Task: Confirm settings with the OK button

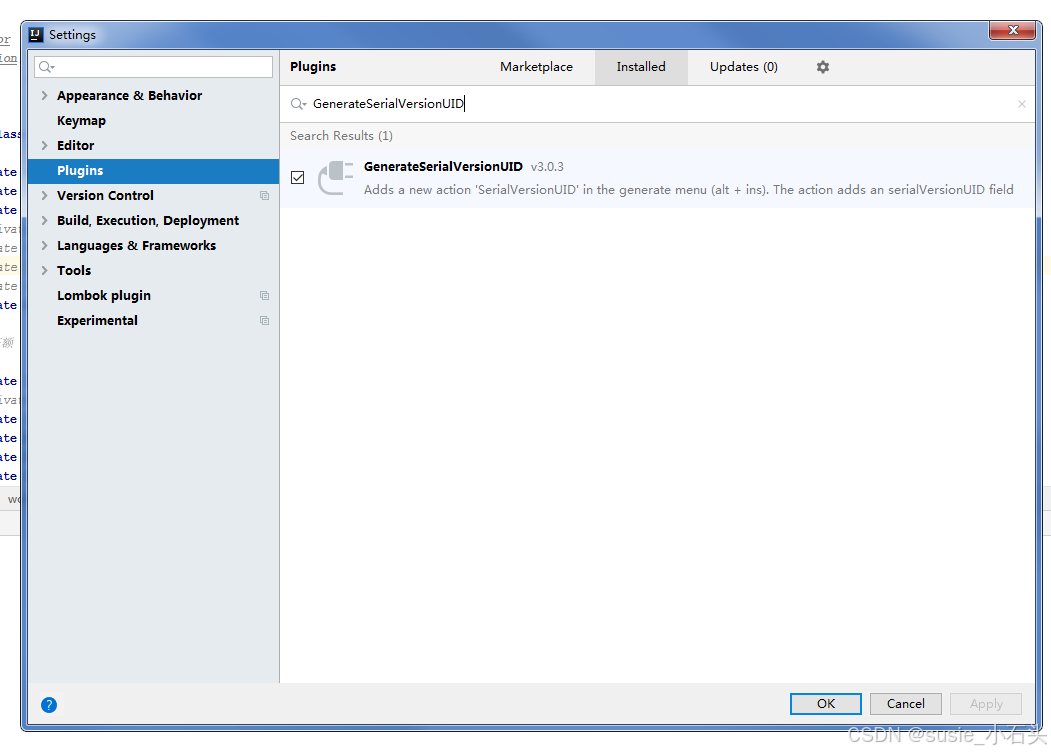Action: (825, 703)
